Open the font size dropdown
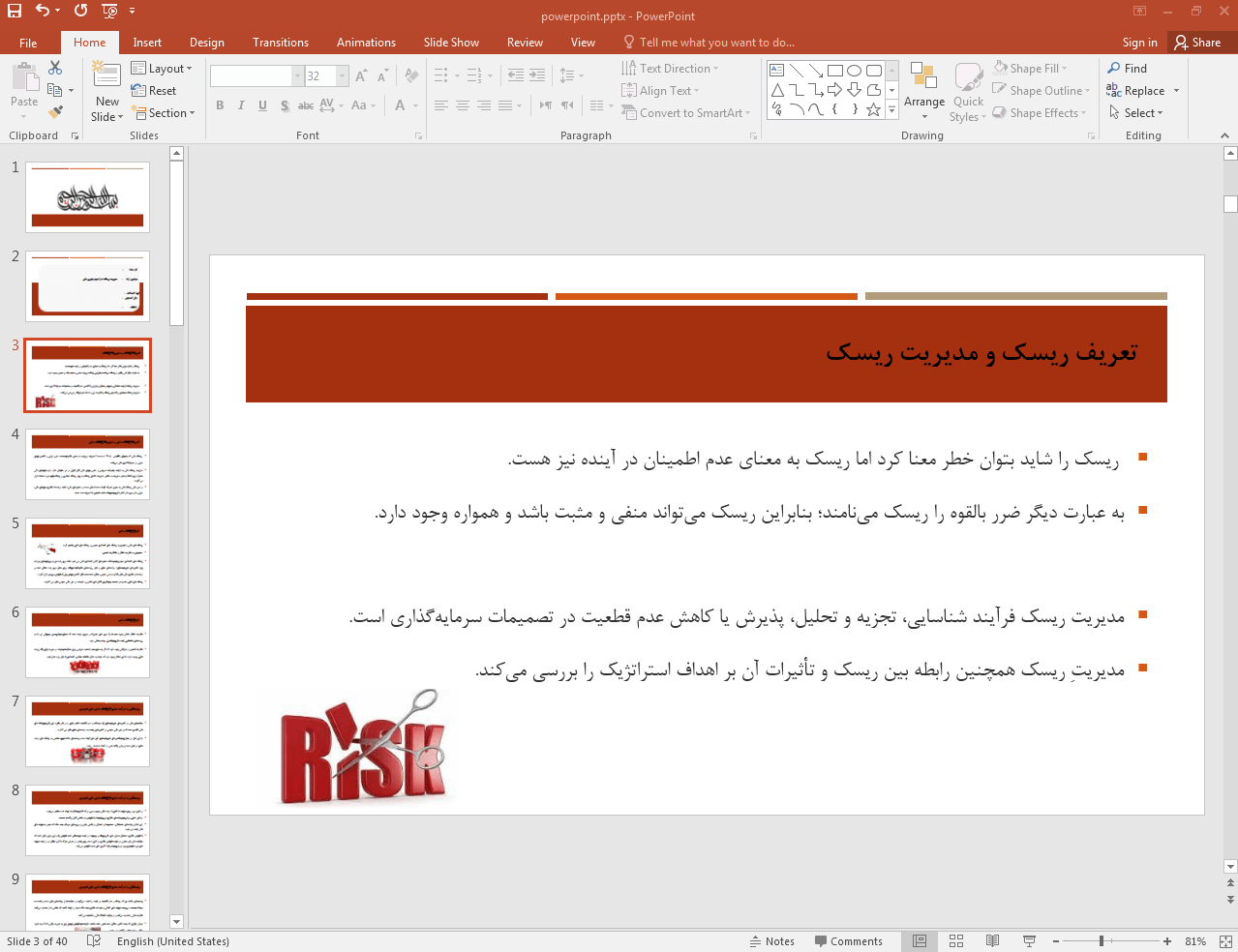This screenshot has width=1238, height=952. click(x=341, y=74)
